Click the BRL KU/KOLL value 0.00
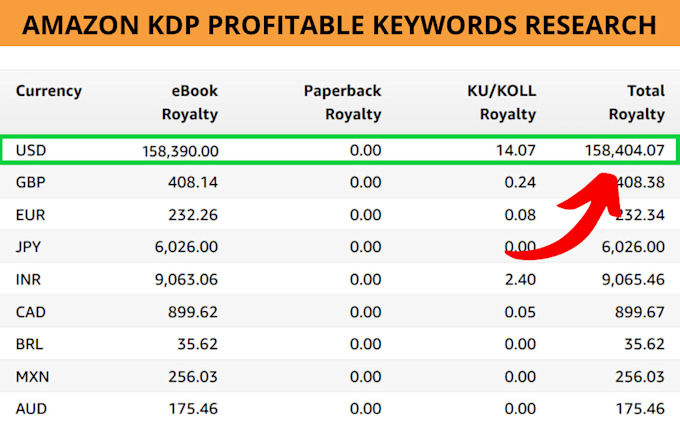 [x=520, y=344]
